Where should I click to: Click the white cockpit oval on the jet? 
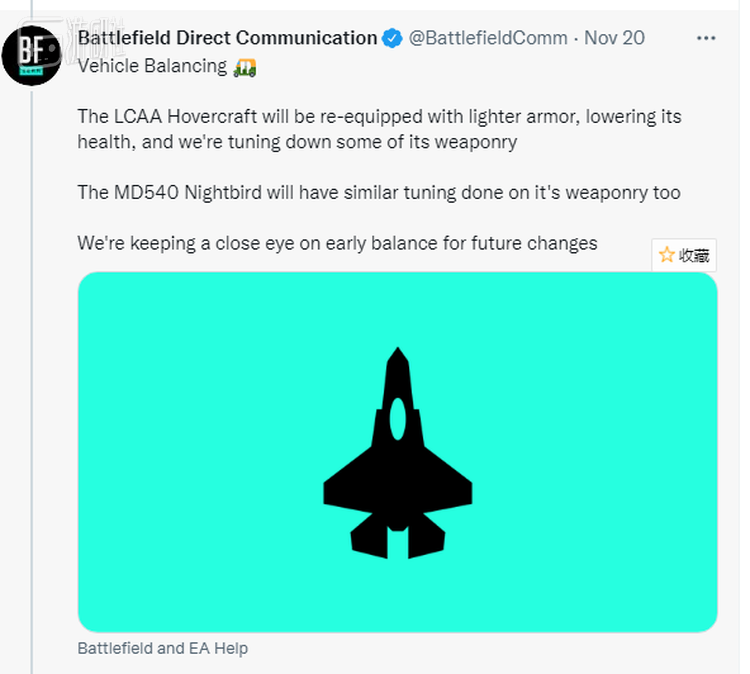coord(398,419)
